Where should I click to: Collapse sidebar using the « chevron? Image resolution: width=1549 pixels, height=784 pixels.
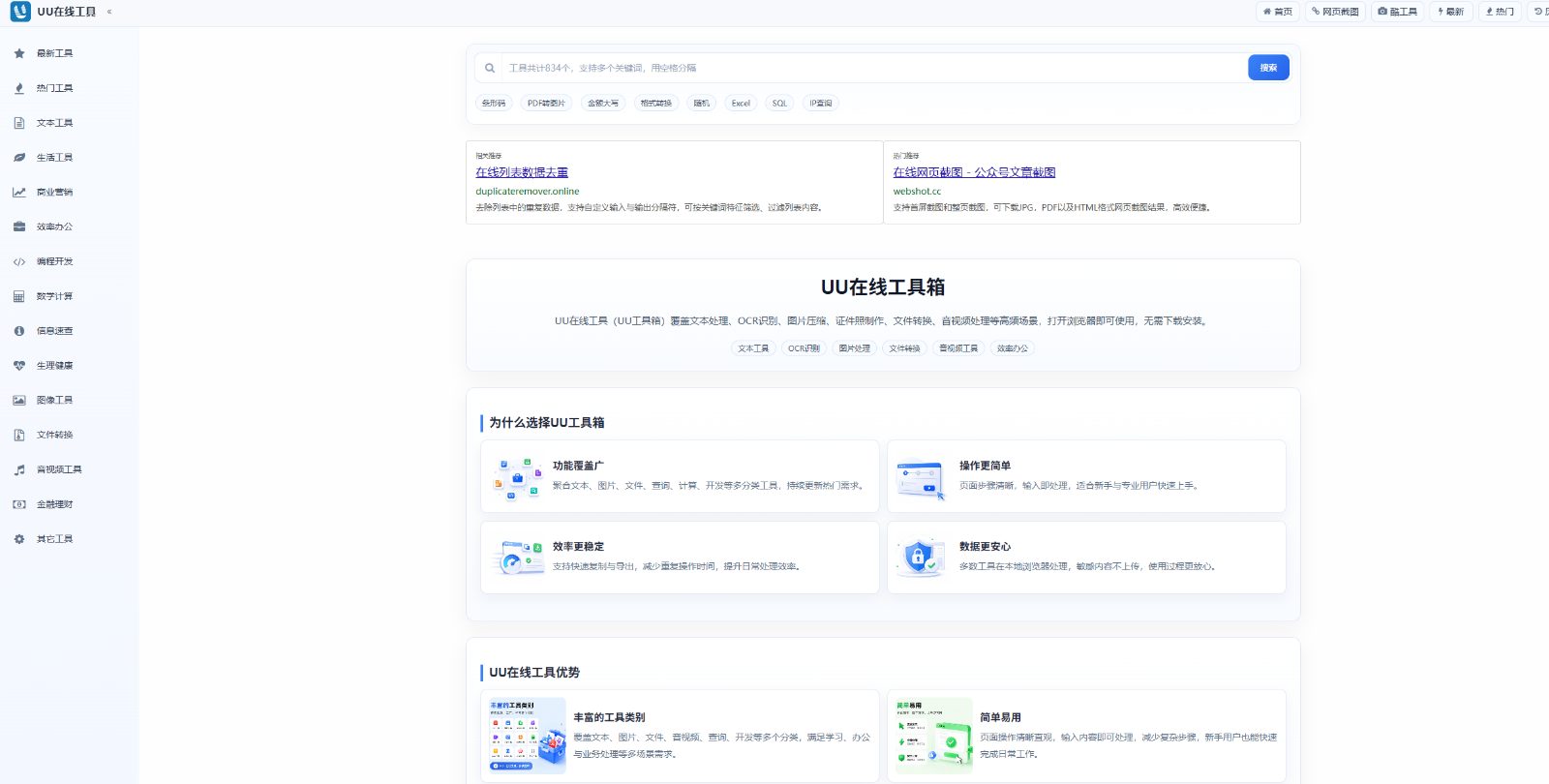click(109, 12)
